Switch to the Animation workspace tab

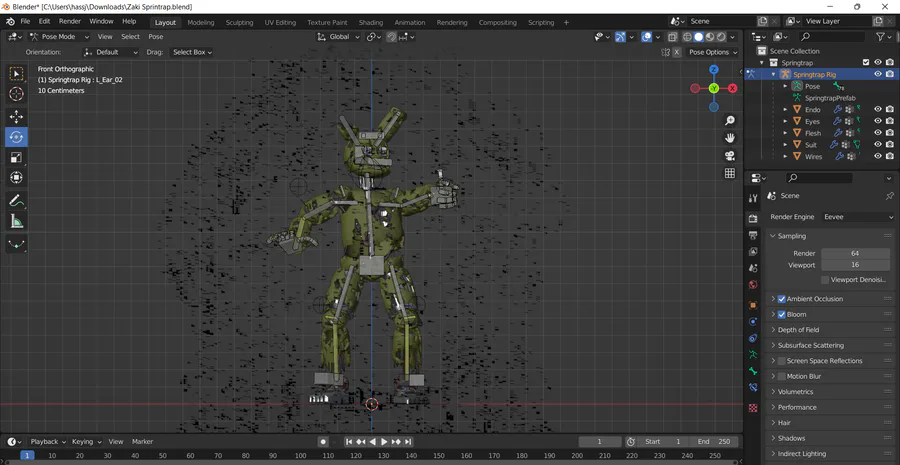(409, 22)
